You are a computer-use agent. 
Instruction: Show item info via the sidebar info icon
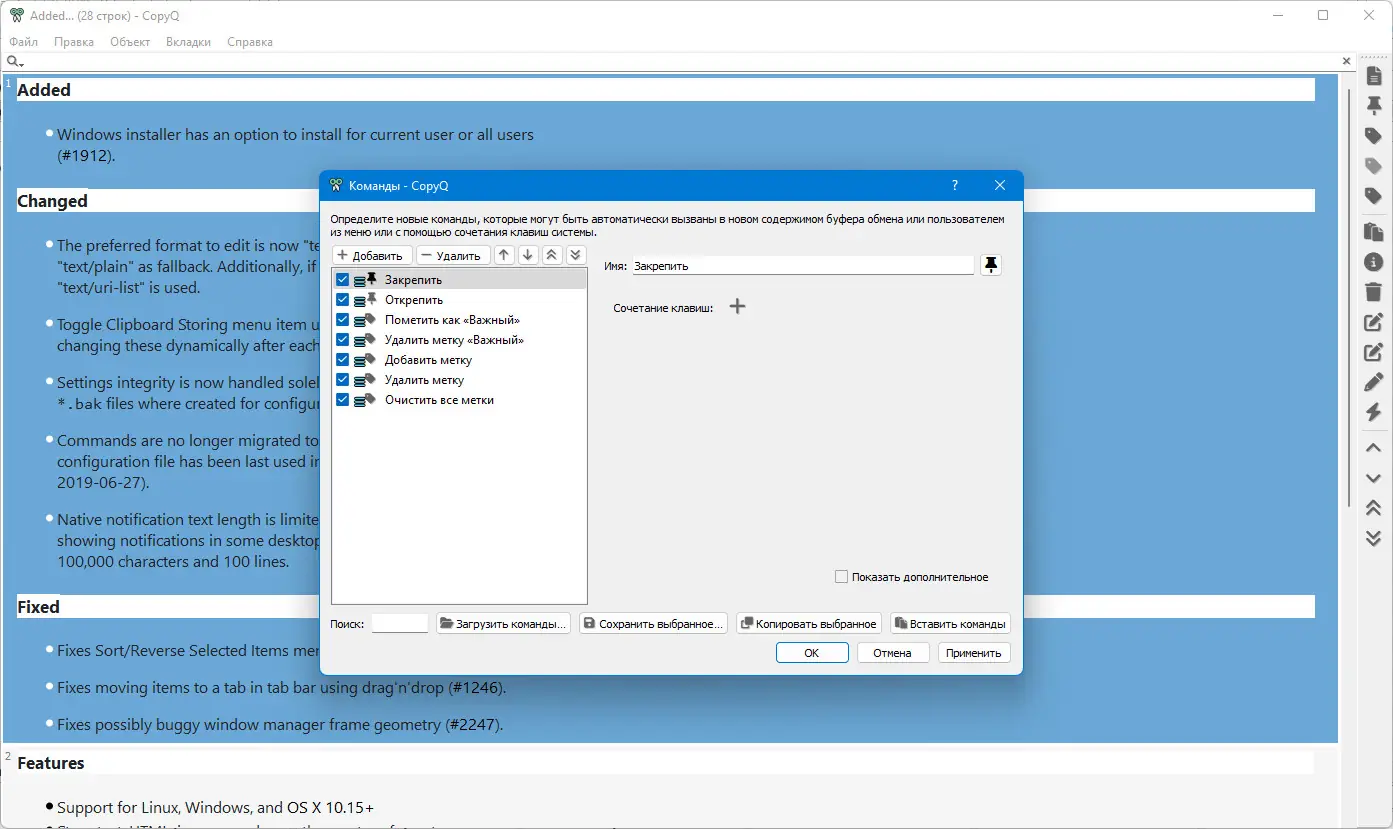(1373, 262)
